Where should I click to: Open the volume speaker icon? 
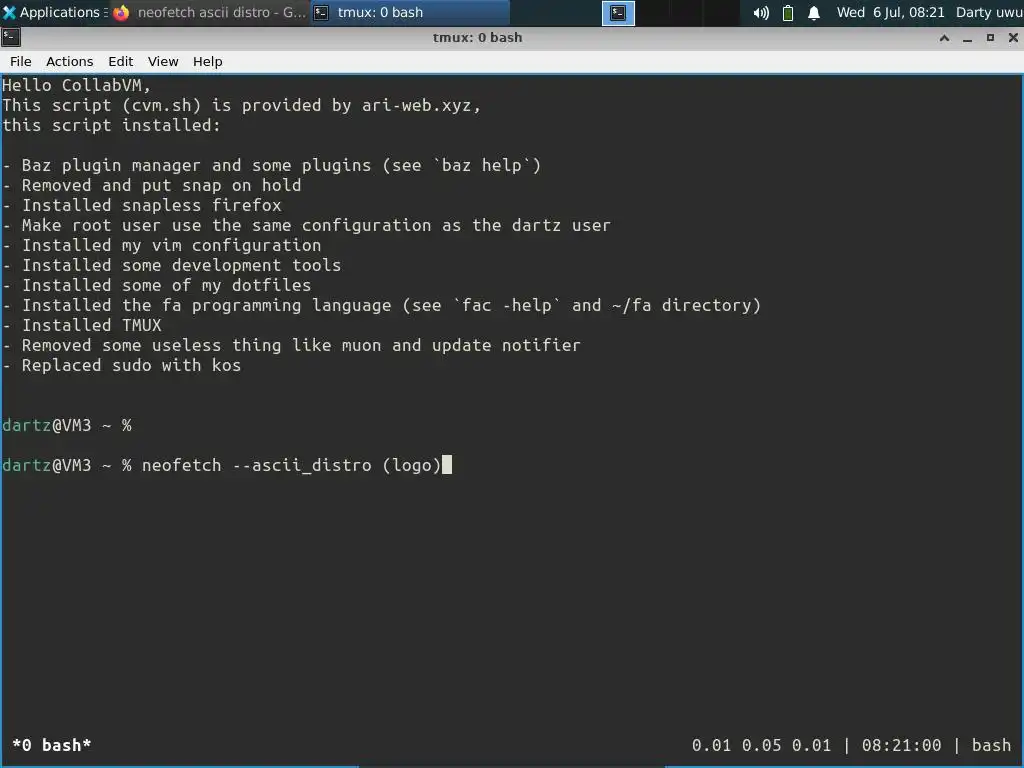click(761, 13)
